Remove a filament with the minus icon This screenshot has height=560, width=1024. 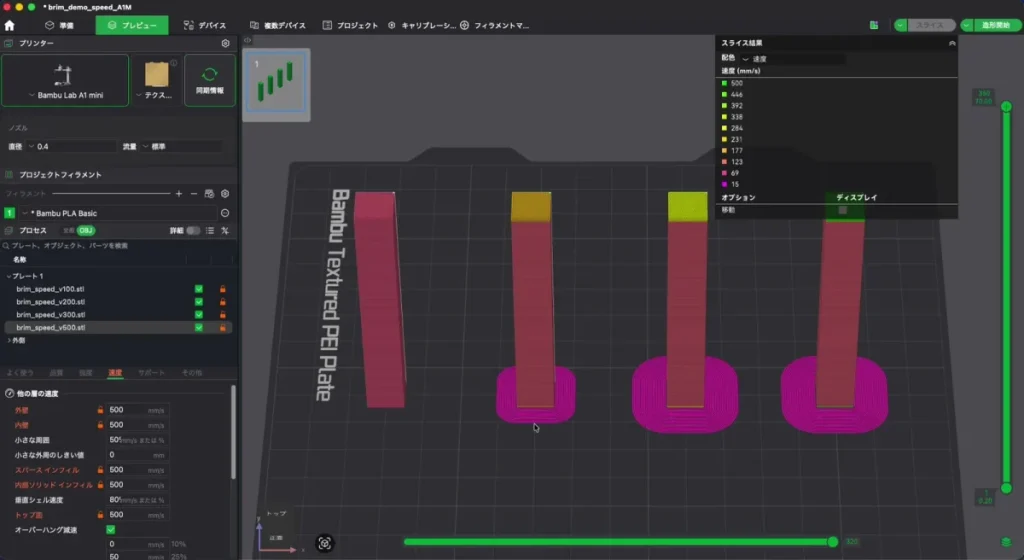(194, 194)
